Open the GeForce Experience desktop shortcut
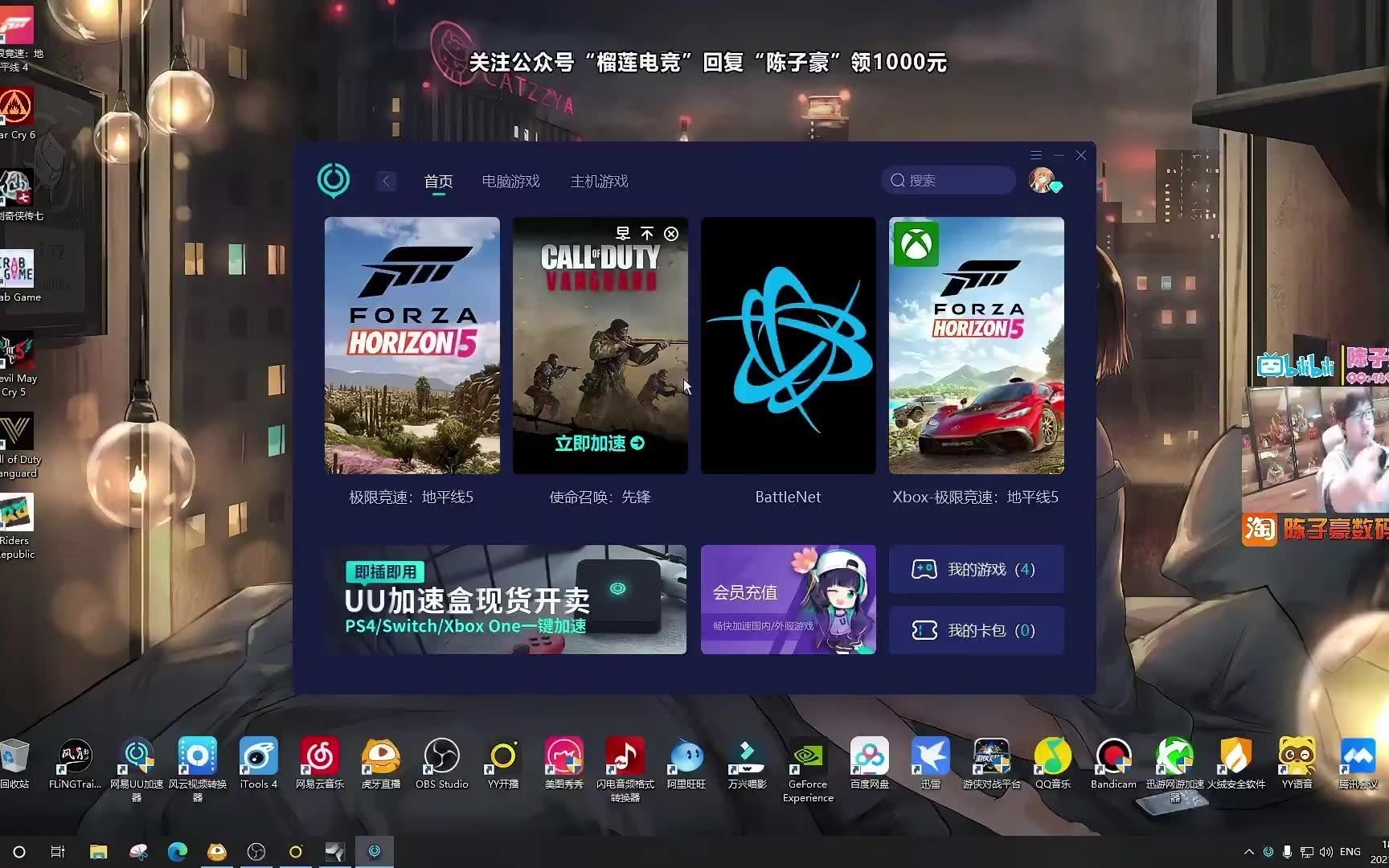Screen dimensions: 1389x868 (x=809, y=769)
